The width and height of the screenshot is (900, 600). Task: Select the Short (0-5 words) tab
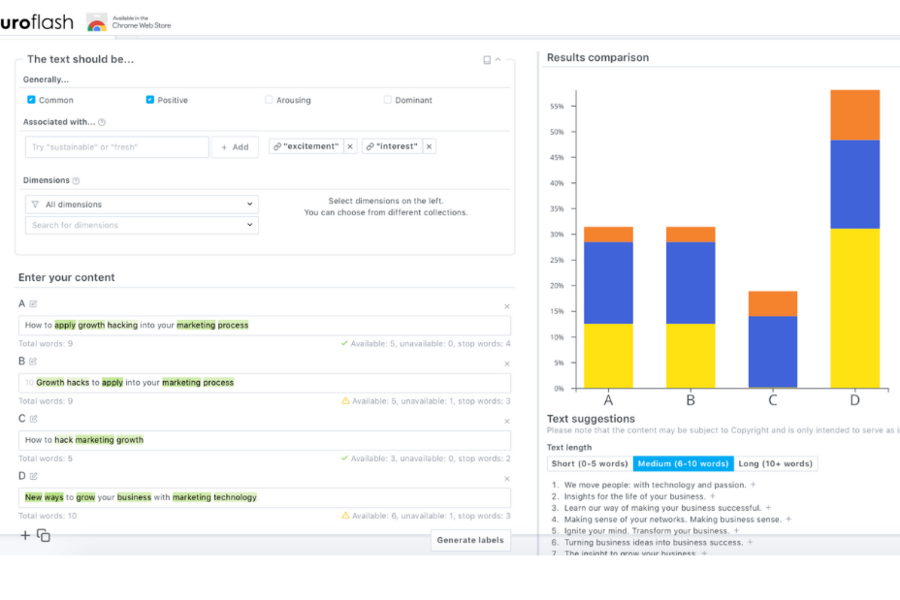(x=590, y=464)
